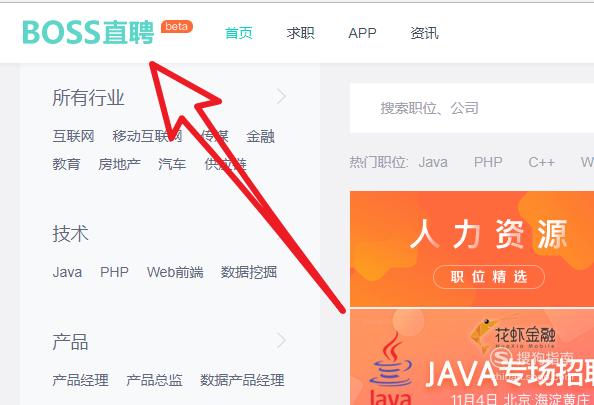The height and width of the screenshot is (405, 594).
Task: Click the 职位精选 button on the banner
Action: (489, 277)
